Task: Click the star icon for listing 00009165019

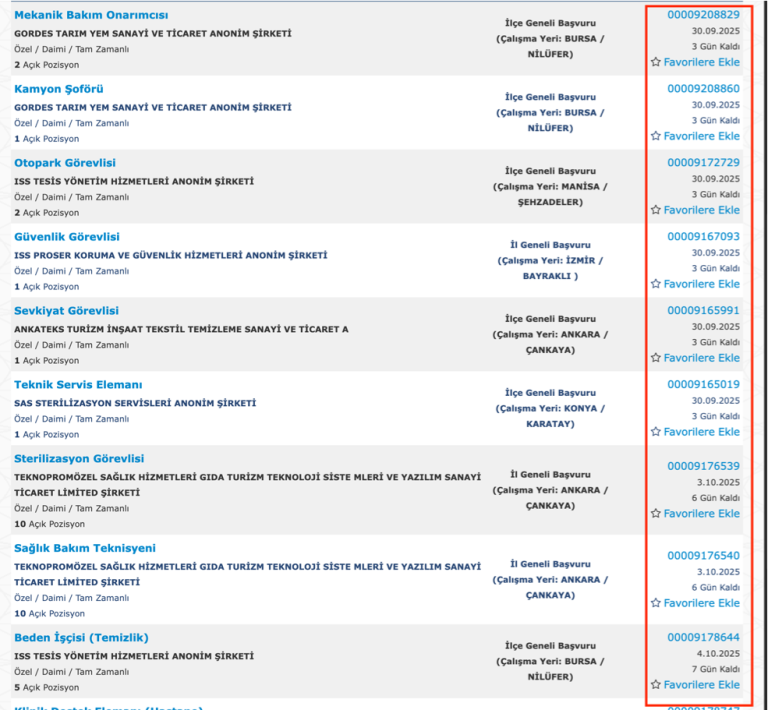Action: [656, 431]
